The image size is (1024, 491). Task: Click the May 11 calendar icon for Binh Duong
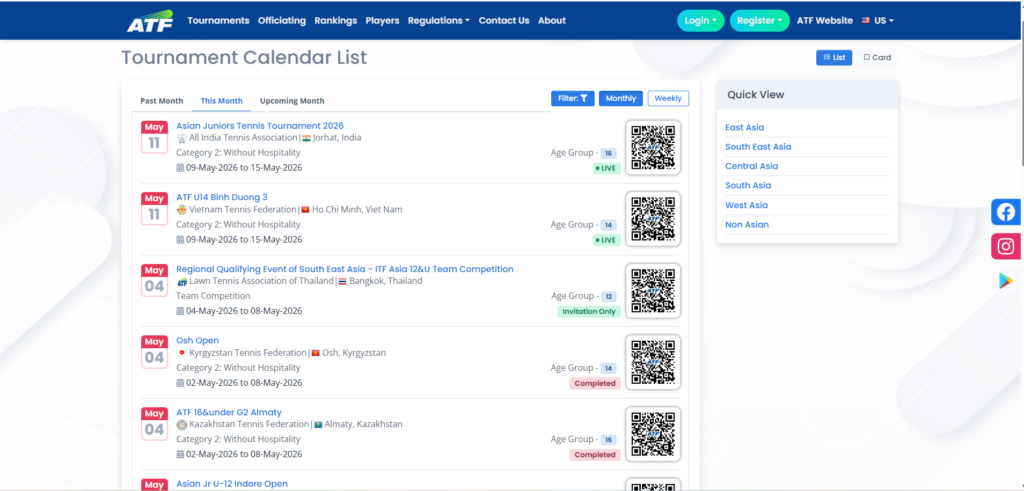[x=154, y=208]
